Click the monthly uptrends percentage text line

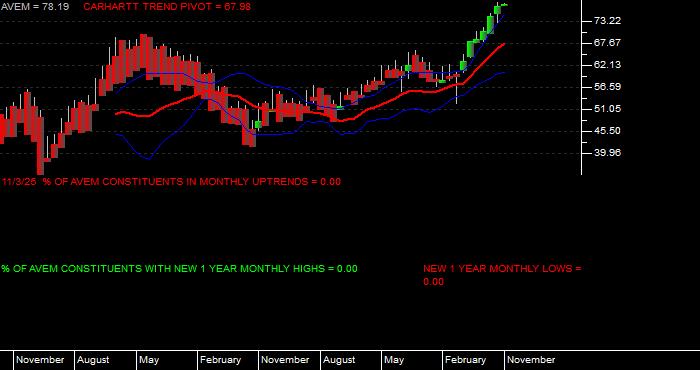click(x=171, y=182)
